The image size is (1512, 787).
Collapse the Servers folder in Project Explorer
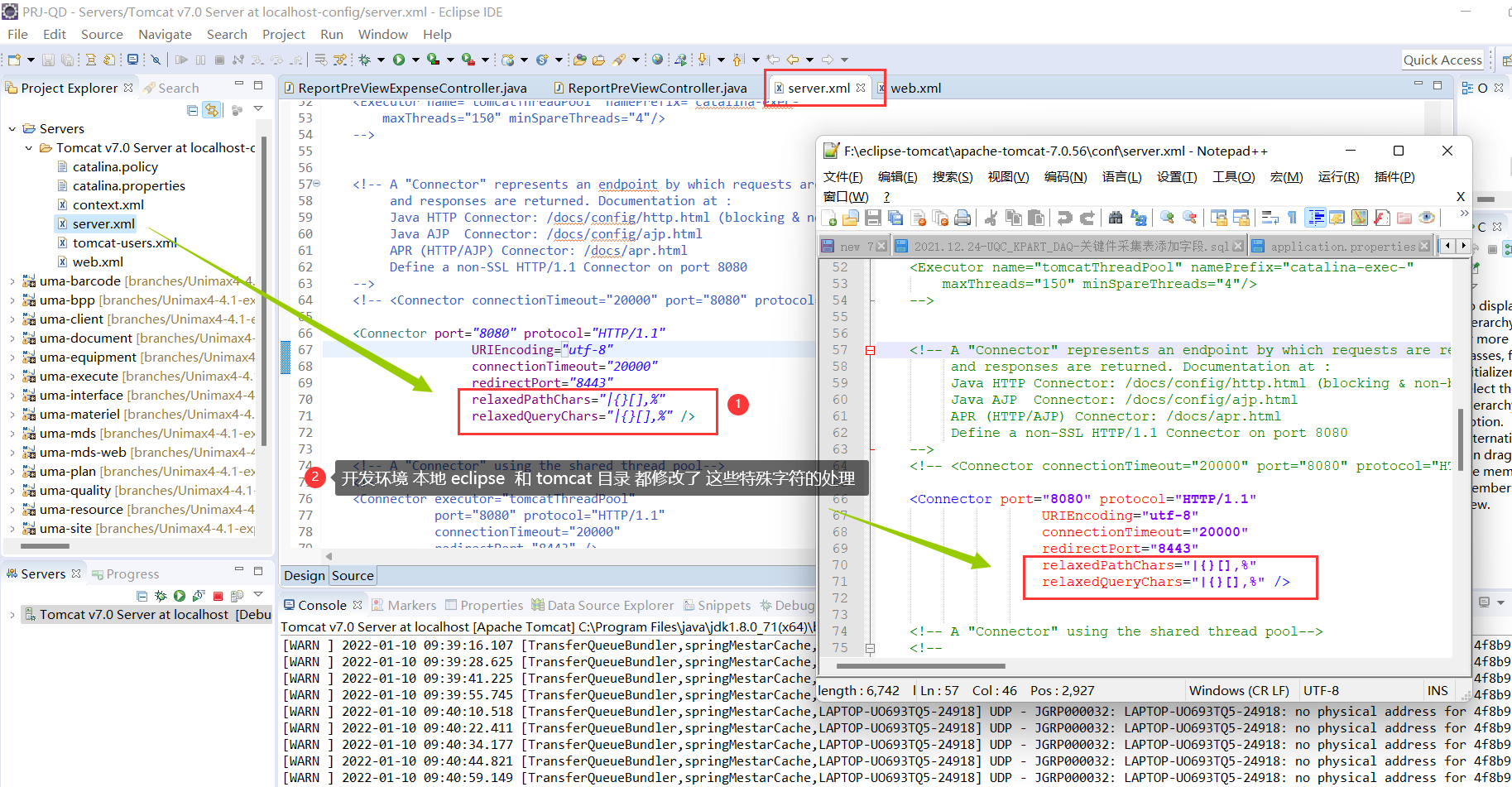pyautogui.click(x=12, y=128)
